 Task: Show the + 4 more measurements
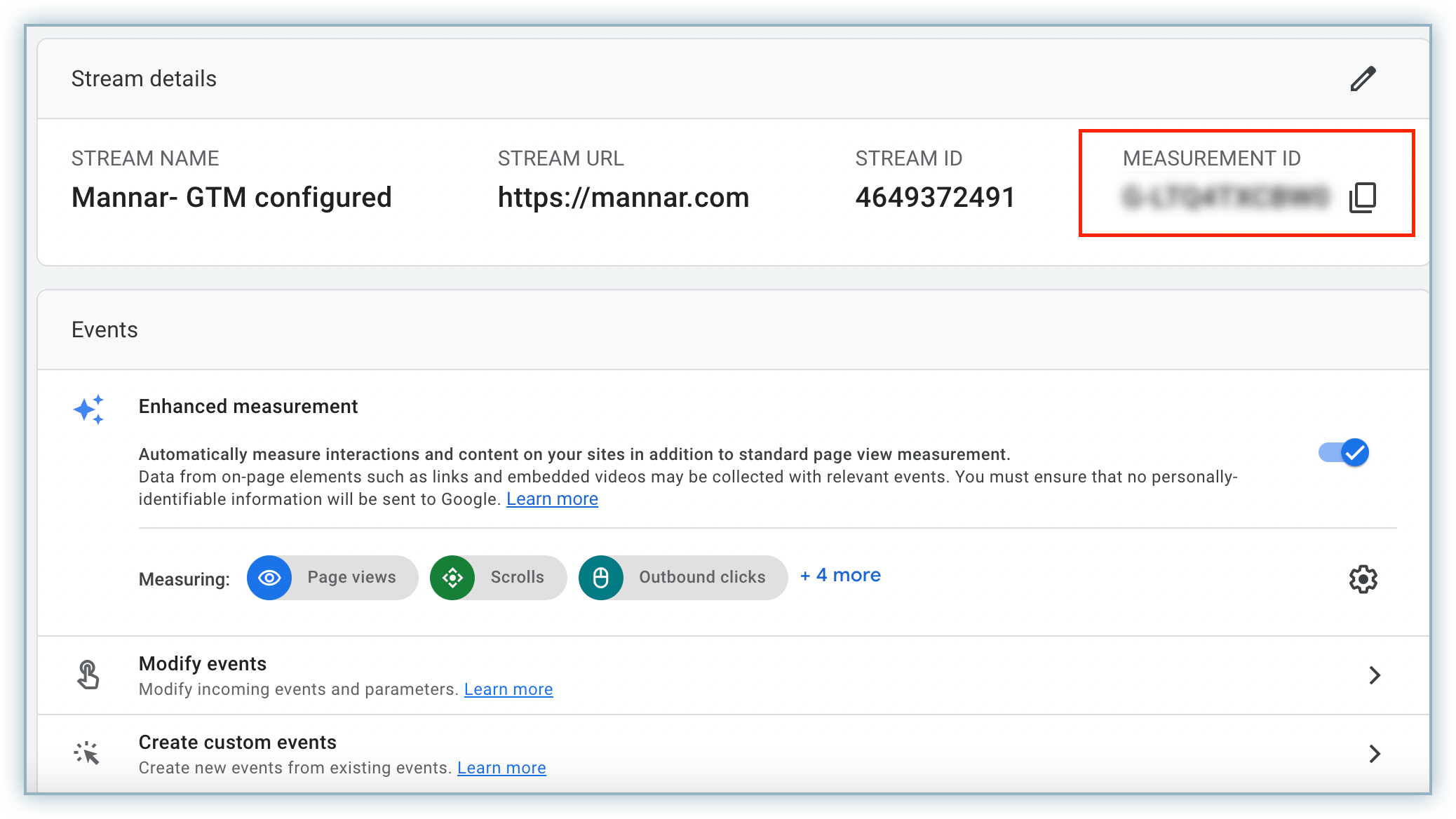840,576
